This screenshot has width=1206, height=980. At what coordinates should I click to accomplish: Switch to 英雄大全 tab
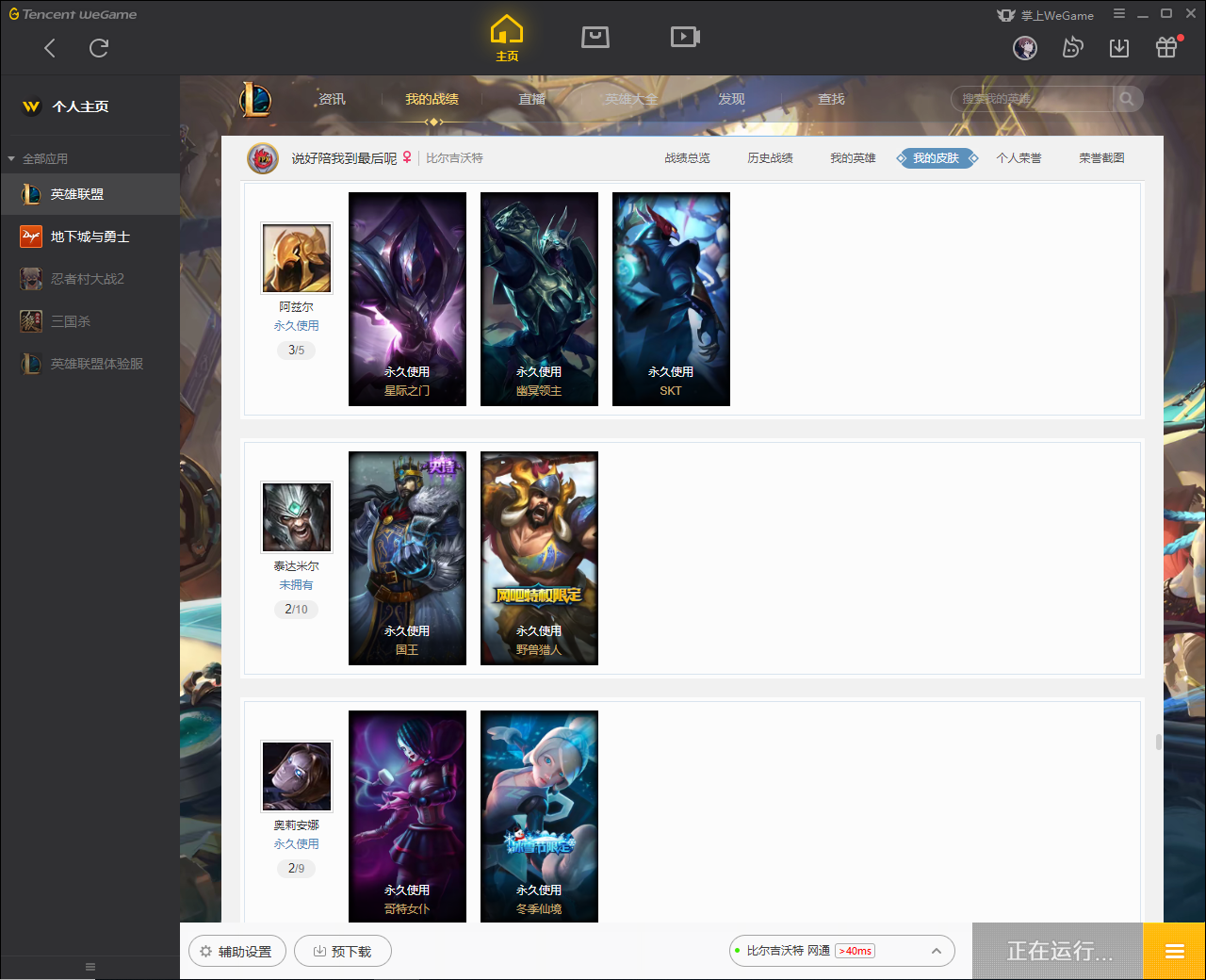(631, 99)
